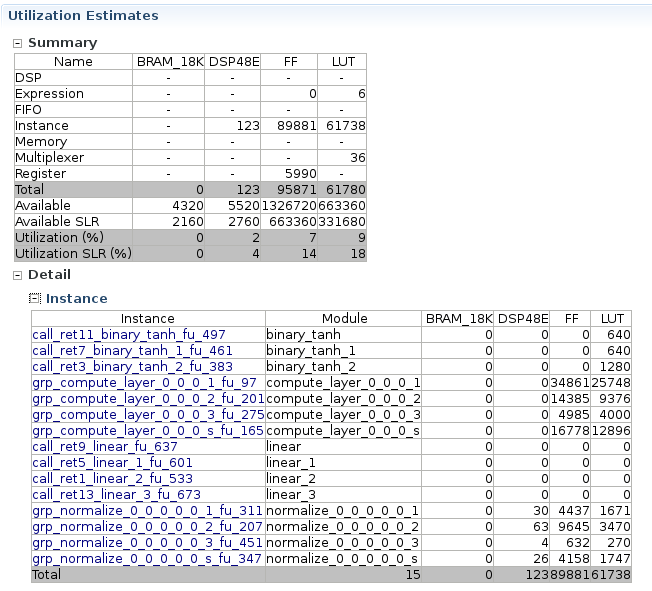Select FF value 4437
This screenshot has width=652, height=591.
click(574, 511)
